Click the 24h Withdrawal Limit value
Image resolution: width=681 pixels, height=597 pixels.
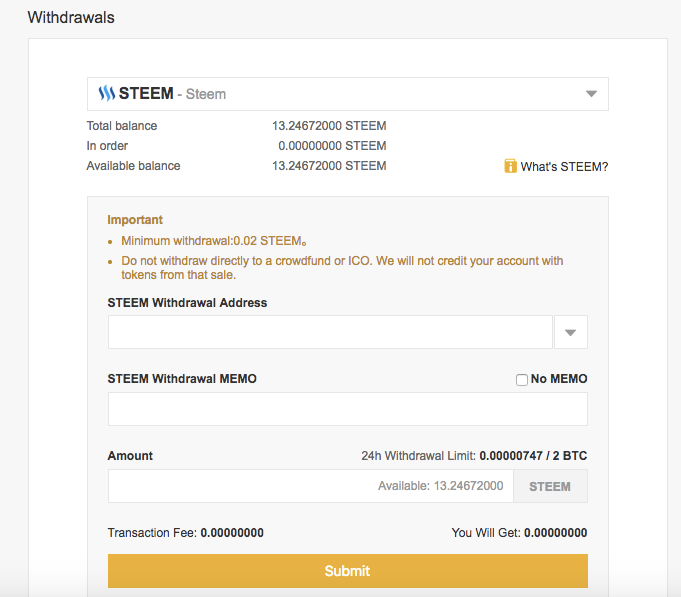tap(533, 456)
